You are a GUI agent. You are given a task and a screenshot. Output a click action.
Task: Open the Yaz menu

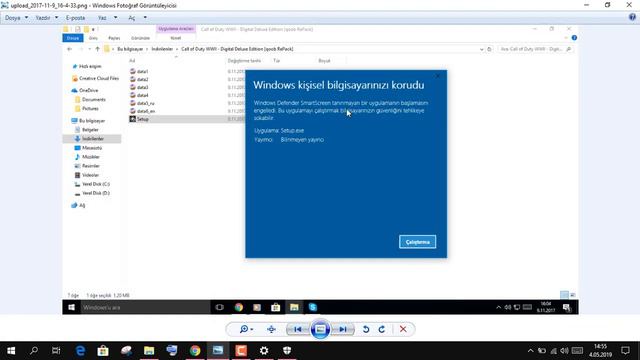coord(102,18)
